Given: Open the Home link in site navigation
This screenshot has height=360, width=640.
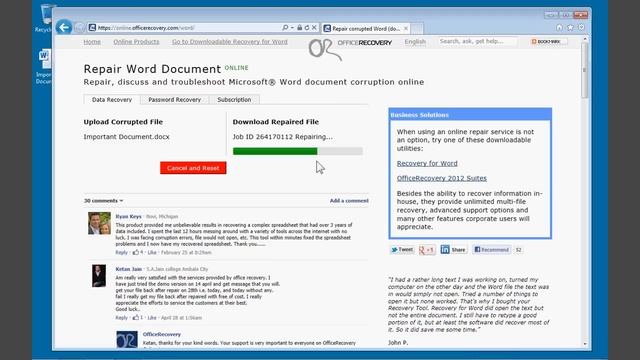Looking at the screenshot, I should (92, 42).
